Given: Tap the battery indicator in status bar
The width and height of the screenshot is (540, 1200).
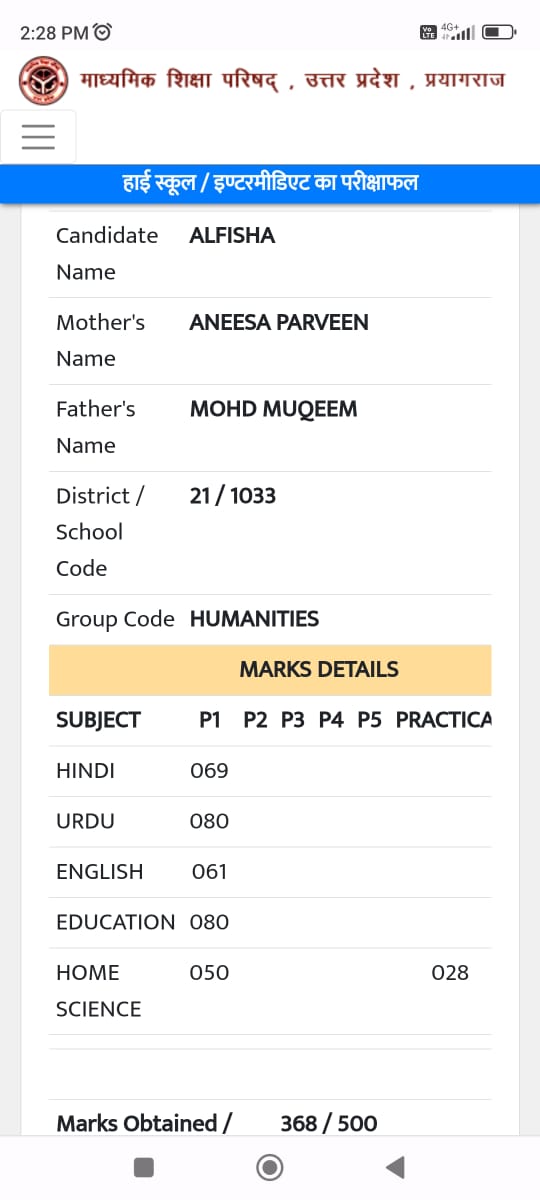Looking at the screenshot, I should tap(498, 32).
